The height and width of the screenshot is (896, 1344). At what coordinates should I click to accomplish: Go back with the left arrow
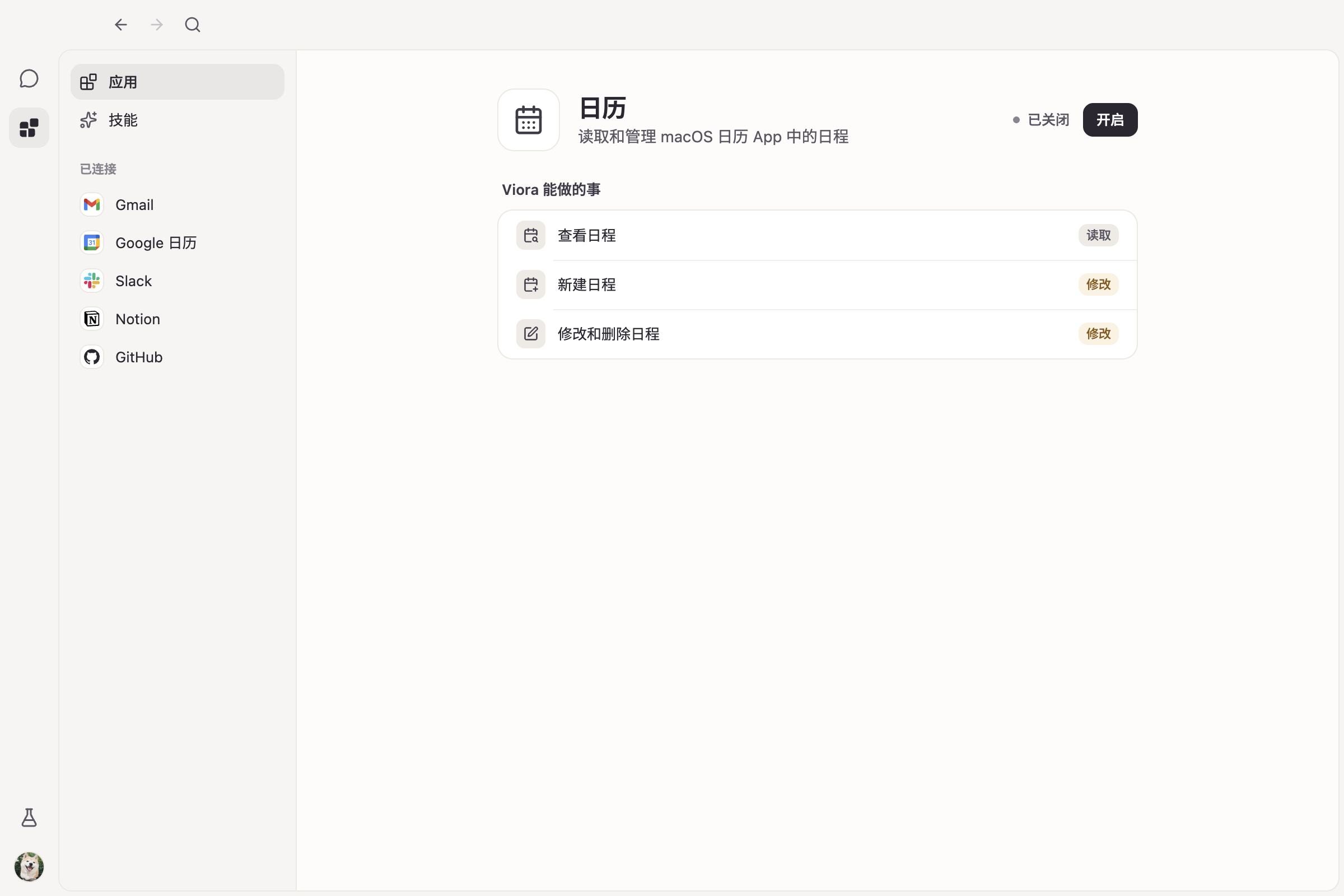[x=120, y=25]
